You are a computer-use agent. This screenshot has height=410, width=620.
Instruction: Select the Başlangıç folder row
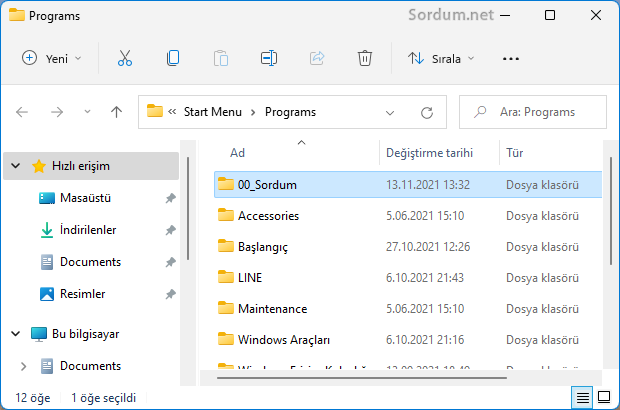408,247
